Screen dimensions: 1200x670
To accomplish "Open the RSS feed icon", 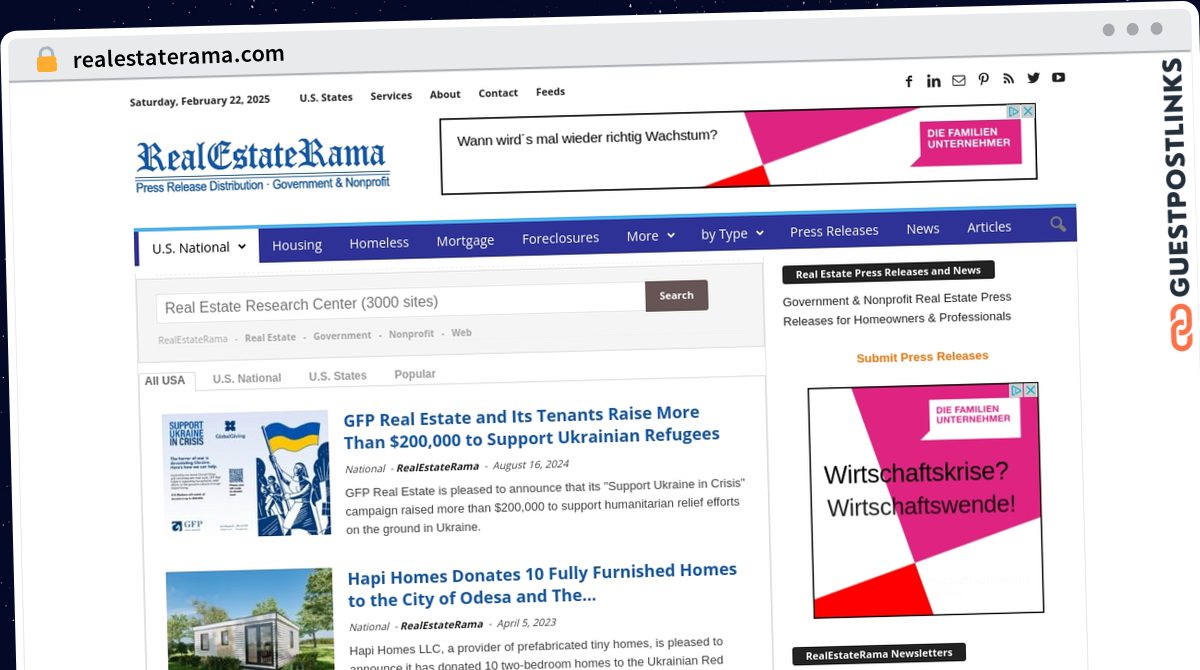I will click(1008, 78).
